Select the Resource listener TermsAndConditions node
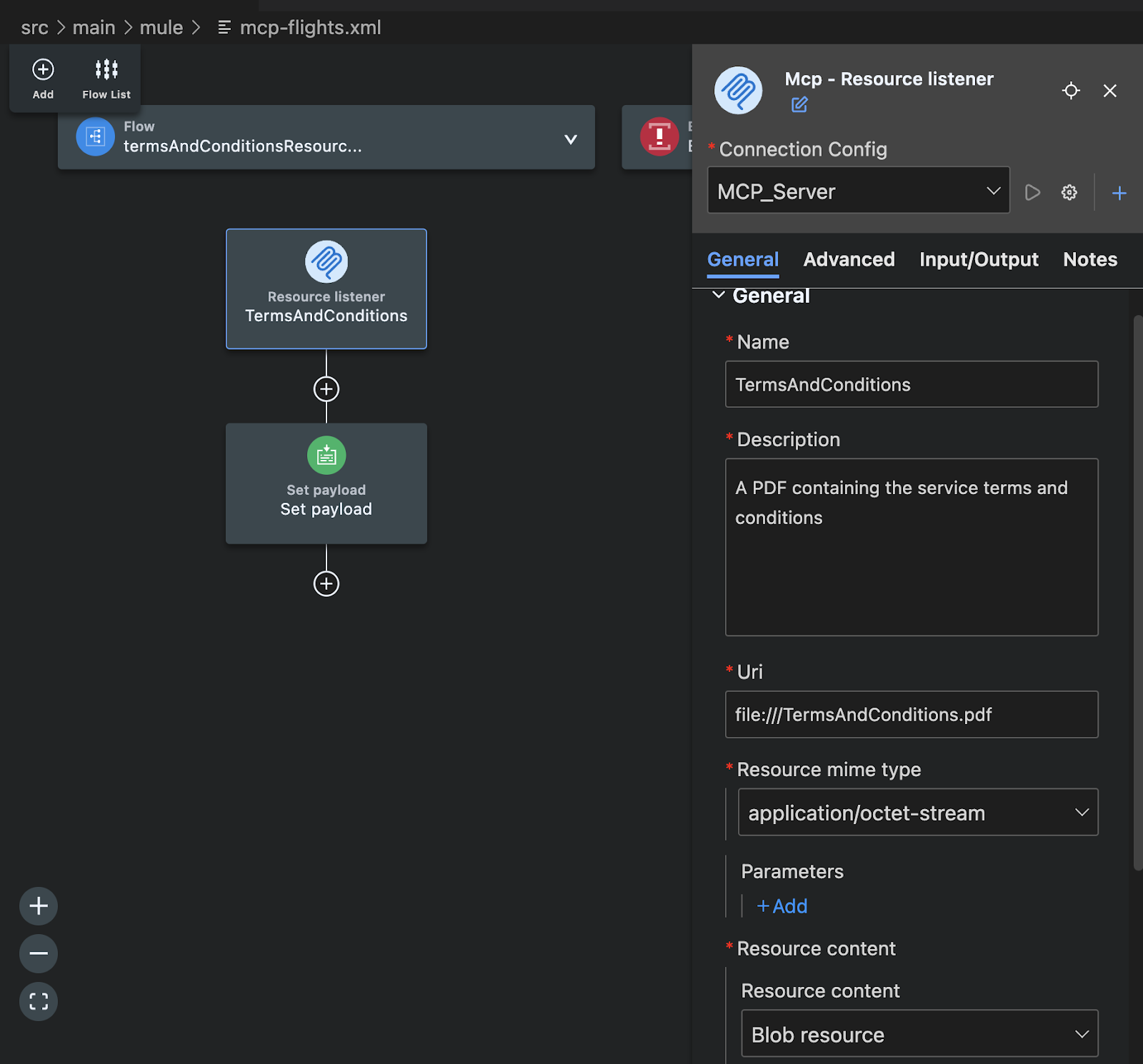Screen dimensions: 1143x1064 click(x=326, y=288)
